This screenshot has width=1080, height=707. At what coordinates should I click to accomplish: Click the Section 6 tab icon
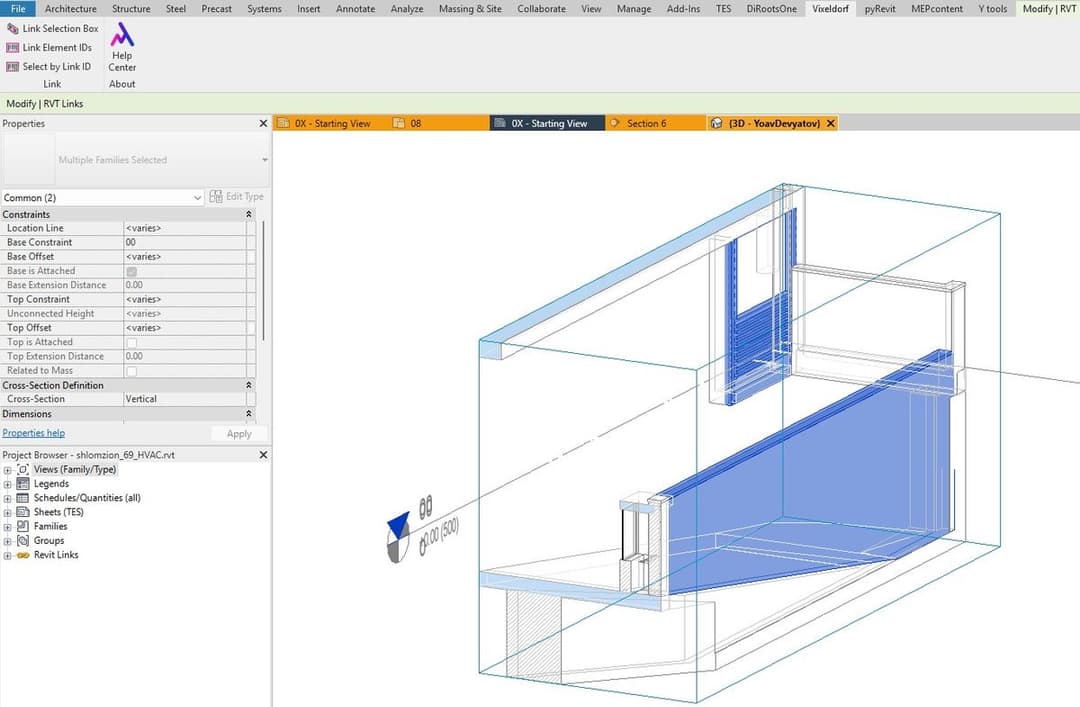(x=615, y=123)
